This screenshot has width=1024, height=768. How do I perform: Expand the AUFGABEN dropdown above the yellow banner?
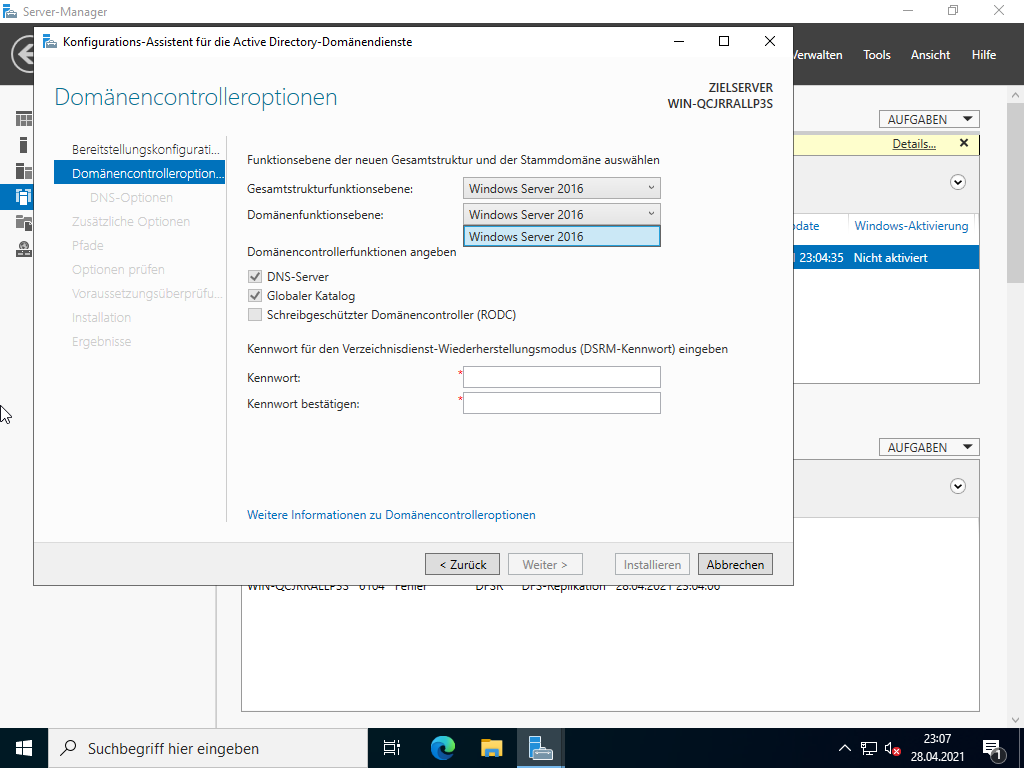point(928,119)
